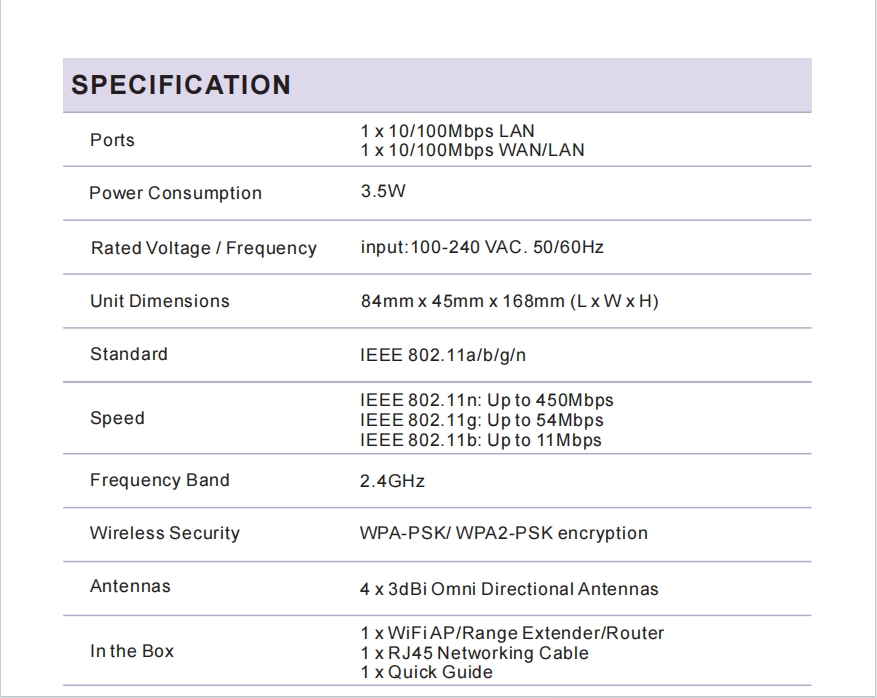Click the 3.5W value
This screenshot has width=877, height=698.
[x=383, y=191]
